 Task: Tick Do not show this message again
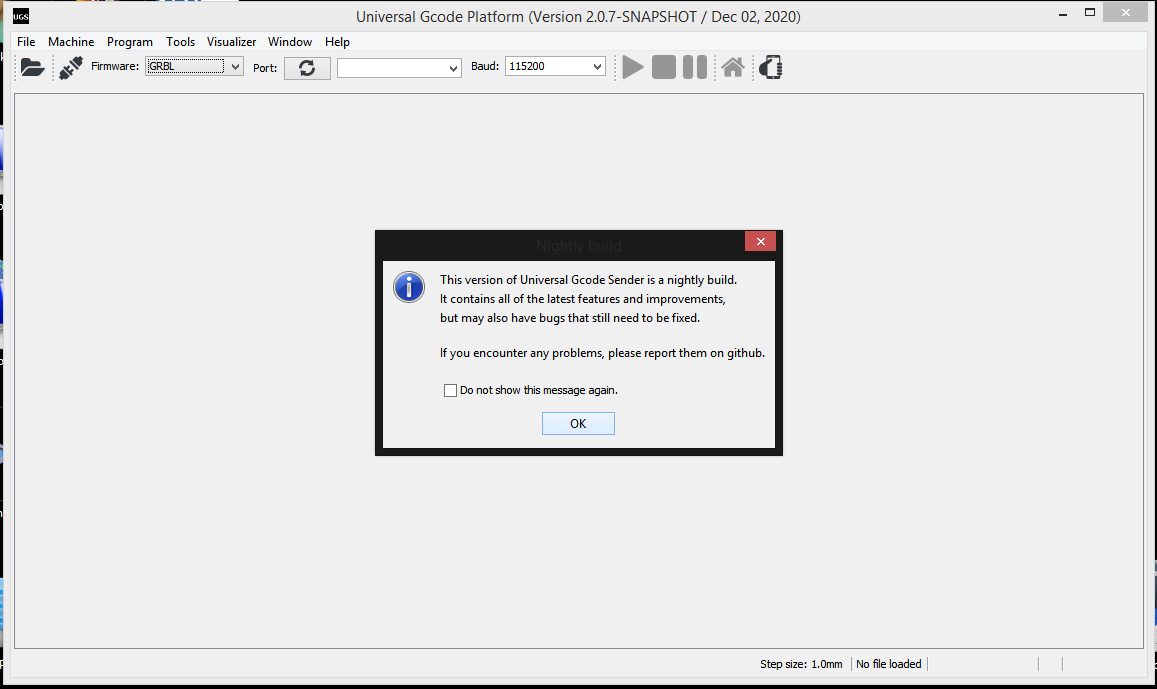tap(450, 390)
